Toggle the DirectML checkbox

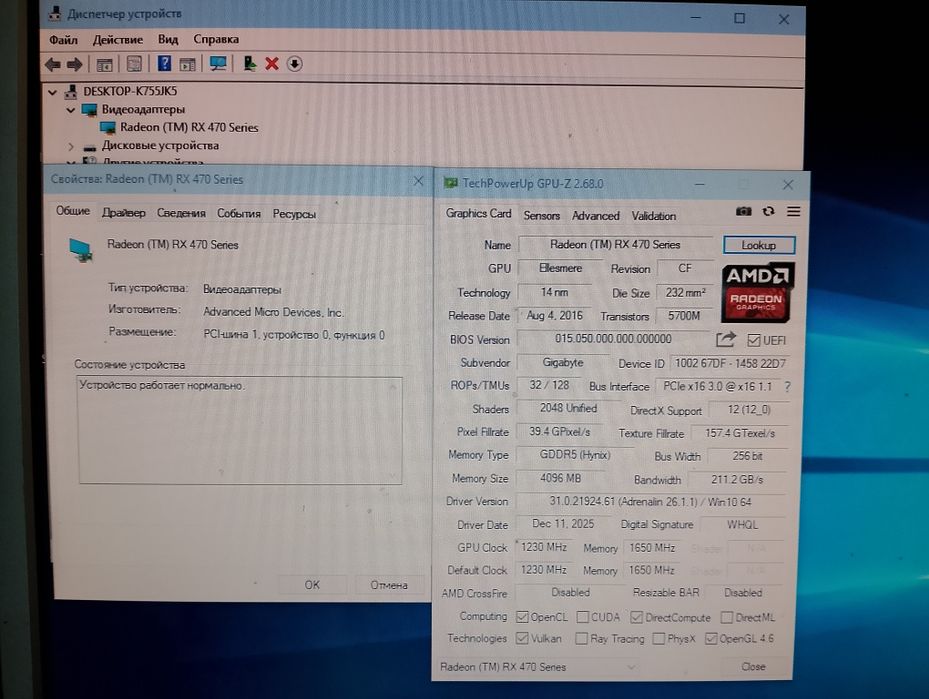point(726,617)
